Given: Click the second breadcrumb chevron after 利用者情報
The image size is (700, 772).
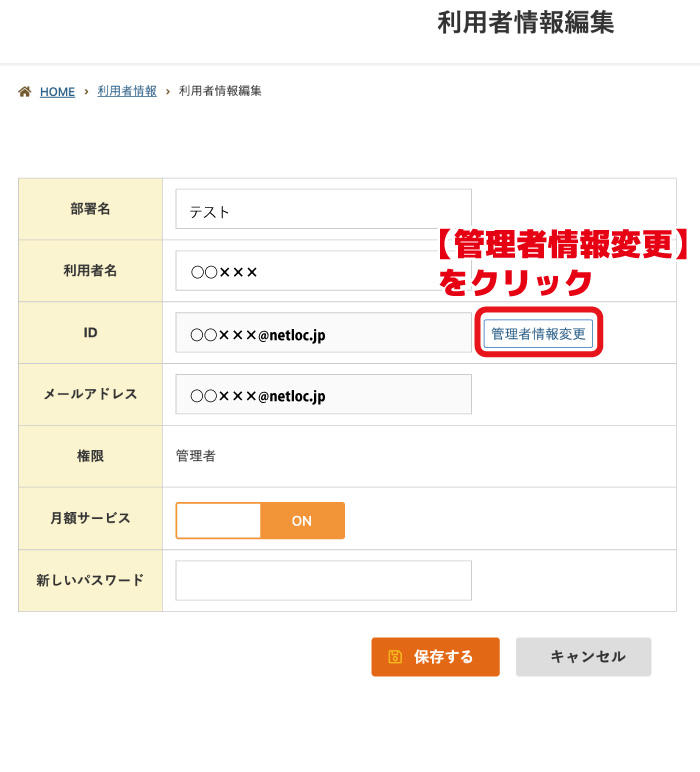Looking at the screenshot, I should 168,92.
